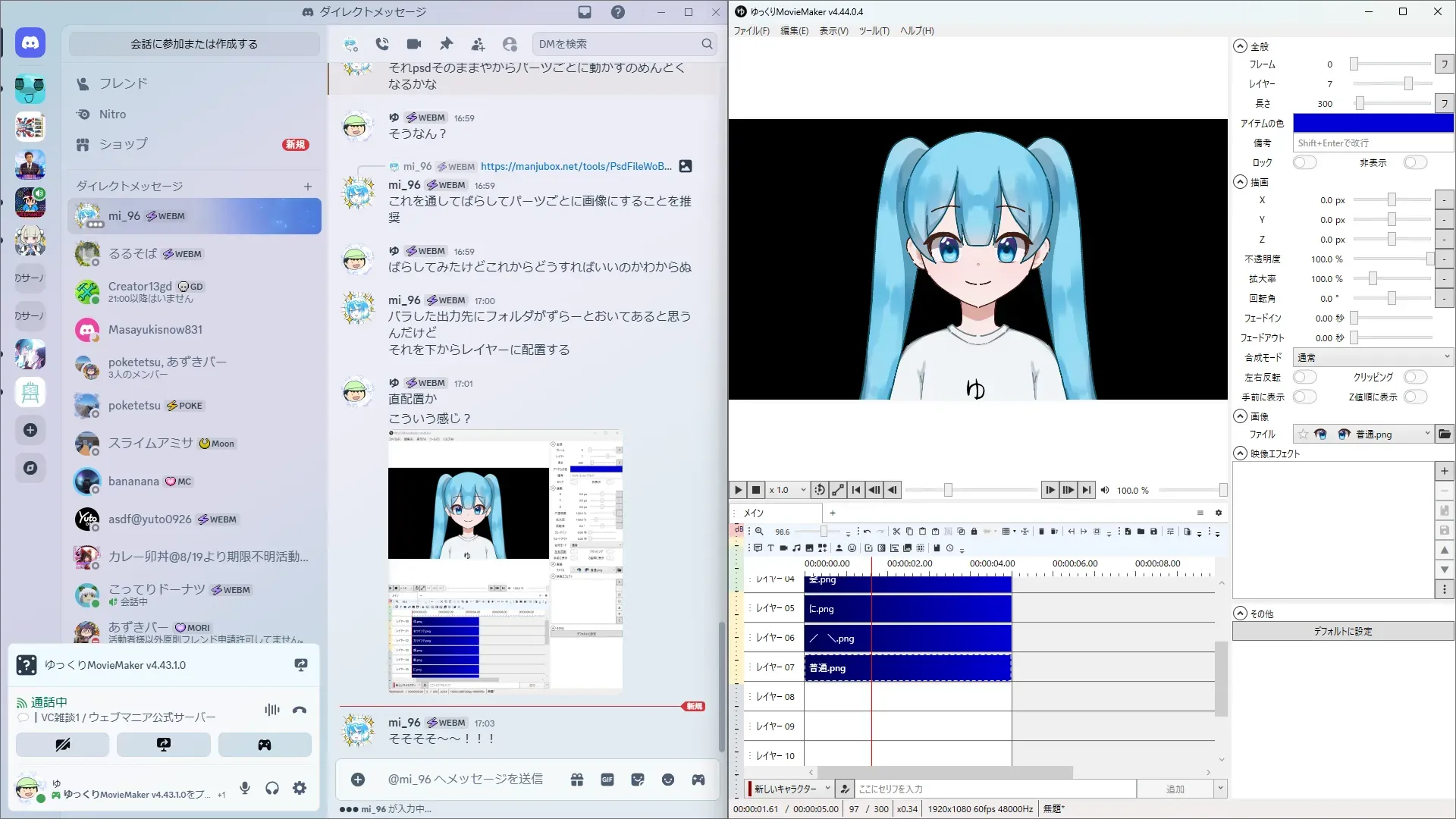The image size is (1456, 819).
Task: Add a text item via T icon
Action: 770,548
